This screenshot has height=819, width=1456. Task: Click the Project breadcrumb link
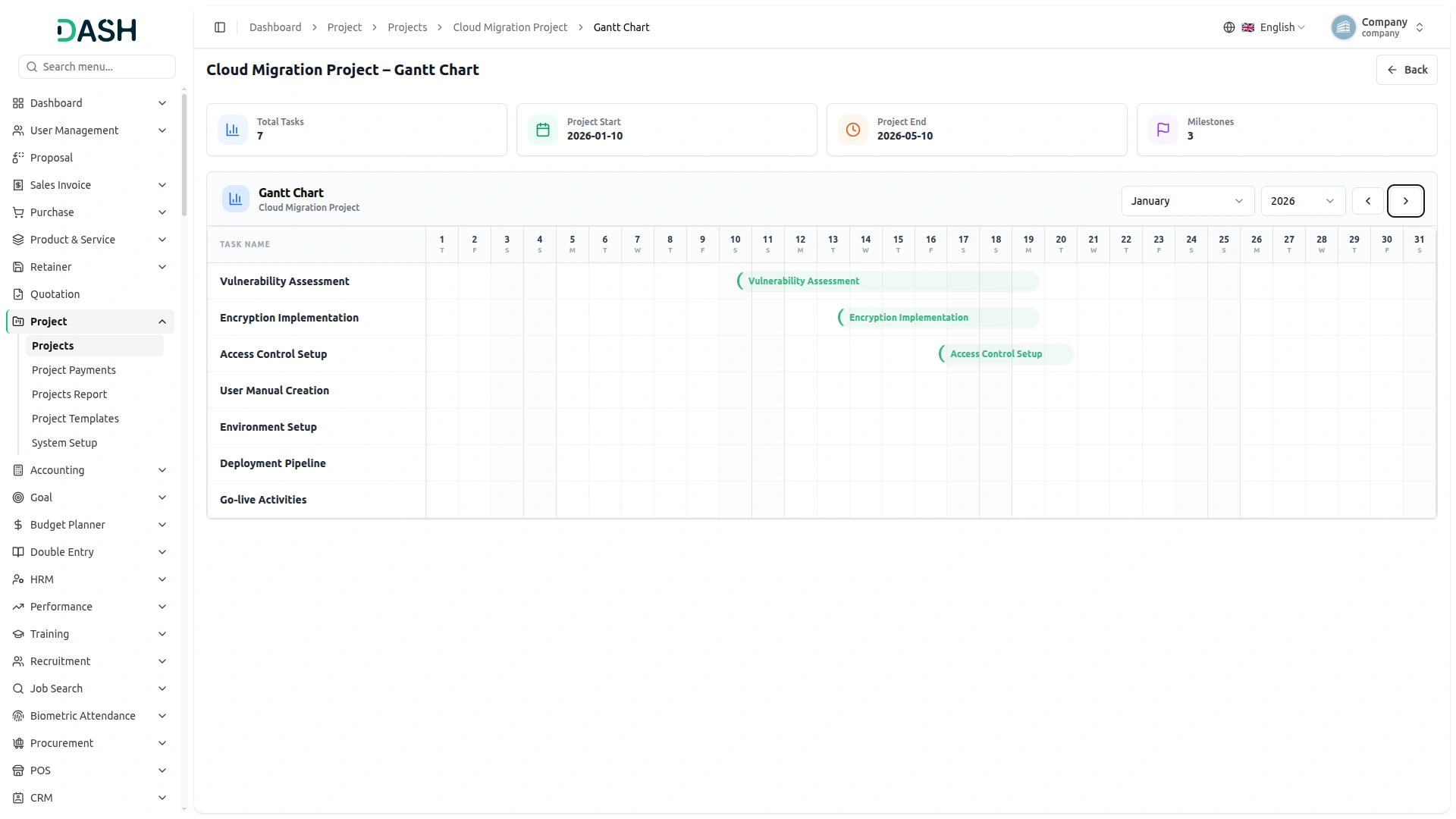pos(344,27)
